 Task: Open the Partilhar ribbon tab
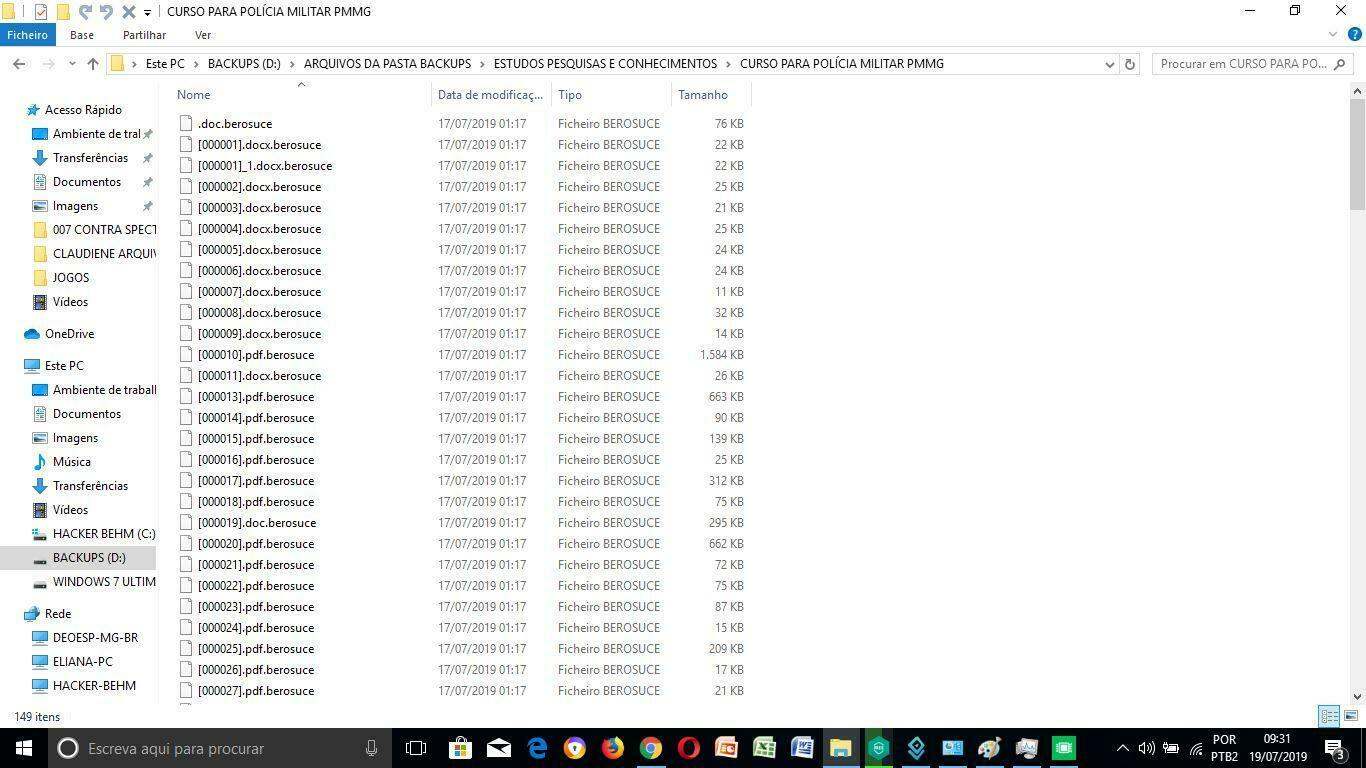click(x=144, y=35)
